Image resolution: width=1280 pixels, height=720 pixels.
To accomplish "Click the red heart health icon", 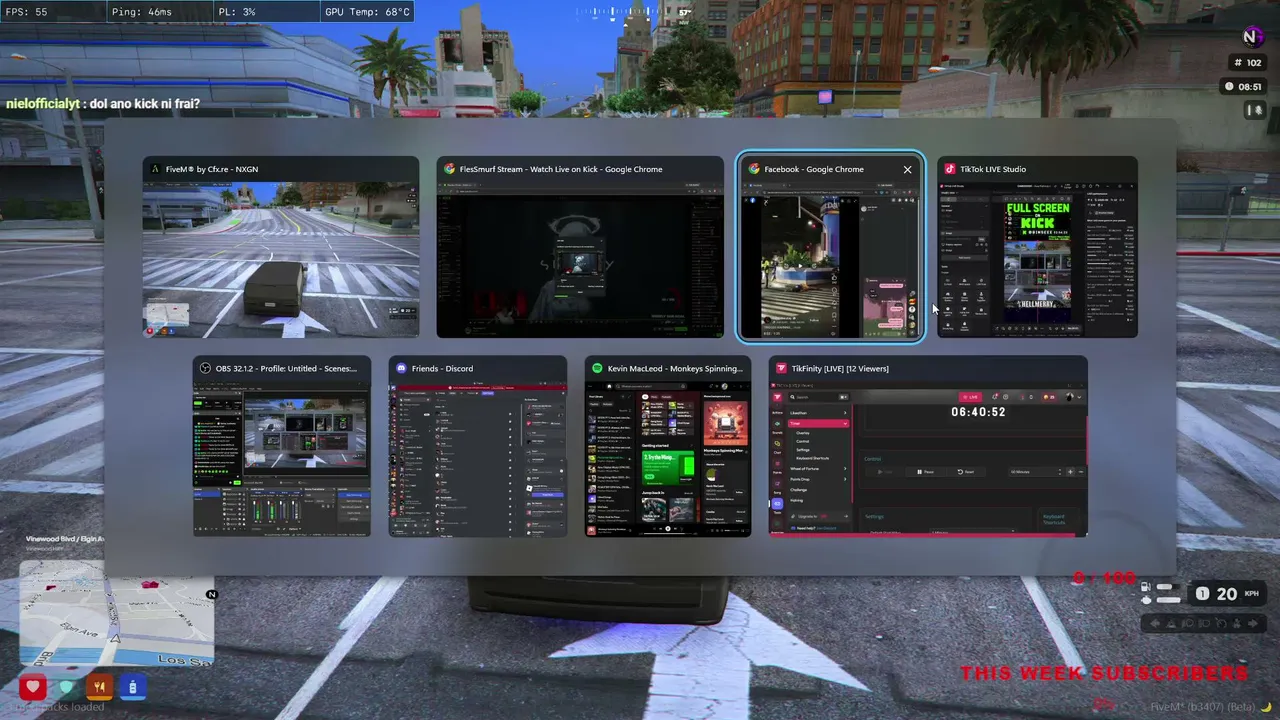I will 33,687.
